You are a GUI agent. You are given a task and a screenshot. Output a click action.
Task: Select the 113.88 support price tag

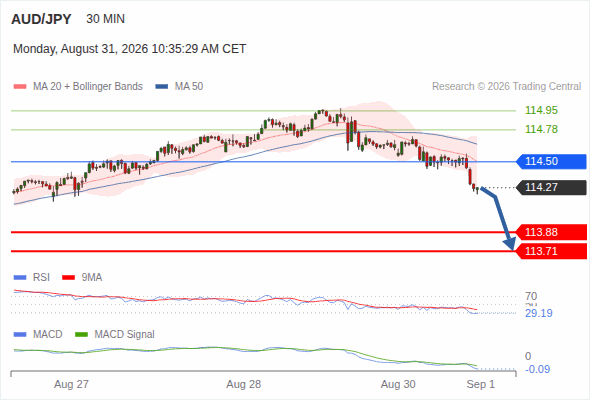(551, 232)
